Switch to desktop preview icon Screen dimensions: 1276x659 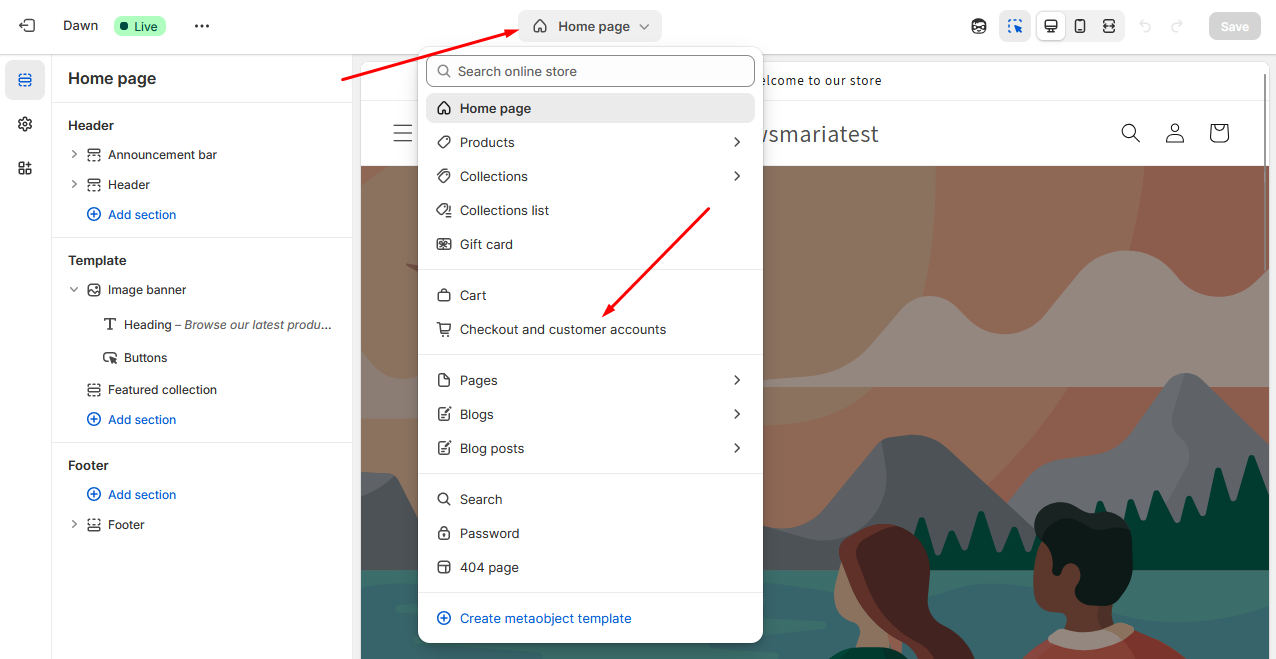pos(1051,26)
